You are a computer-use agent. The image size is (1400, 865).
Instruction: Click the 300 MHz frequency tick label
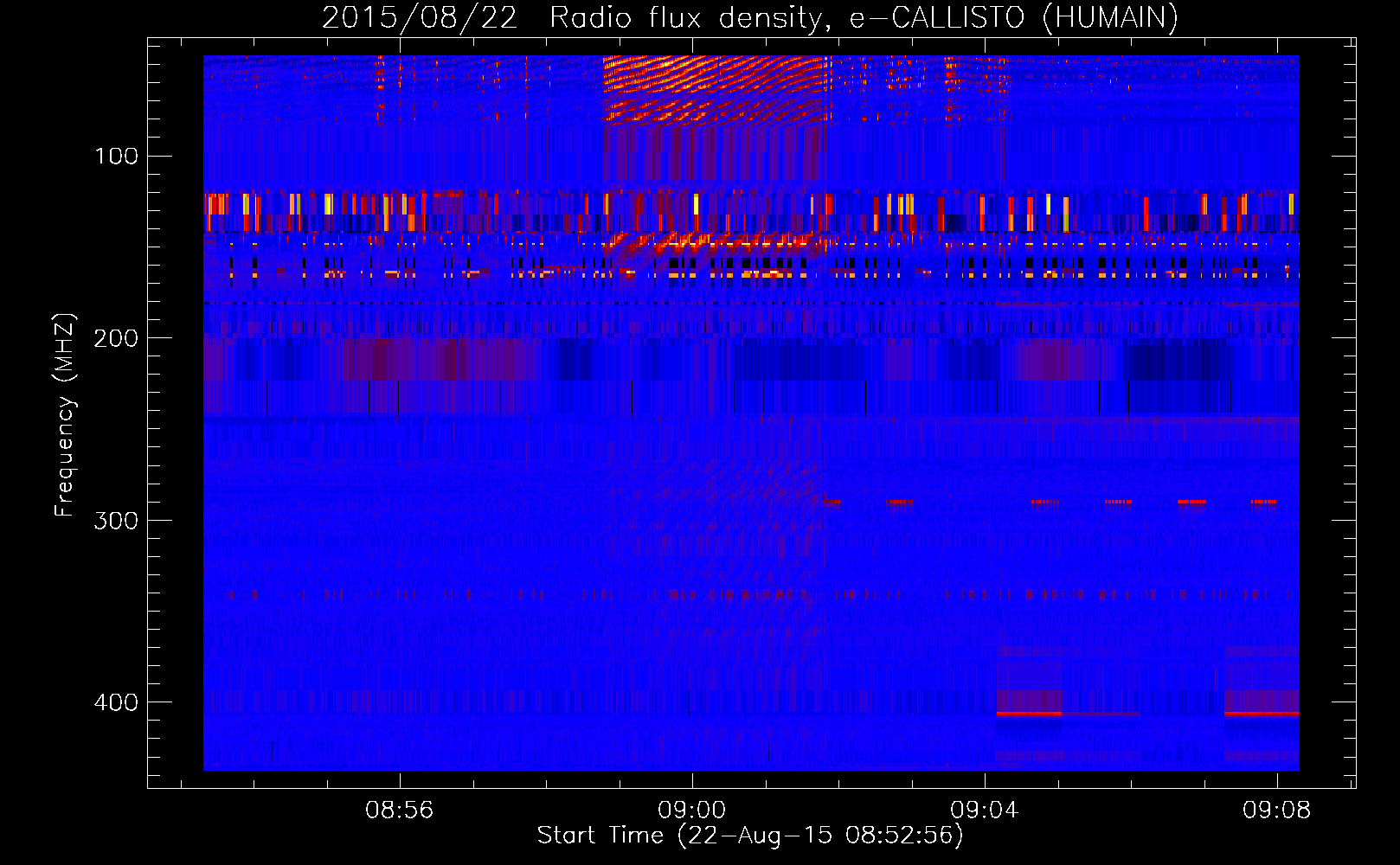(117, 520)
